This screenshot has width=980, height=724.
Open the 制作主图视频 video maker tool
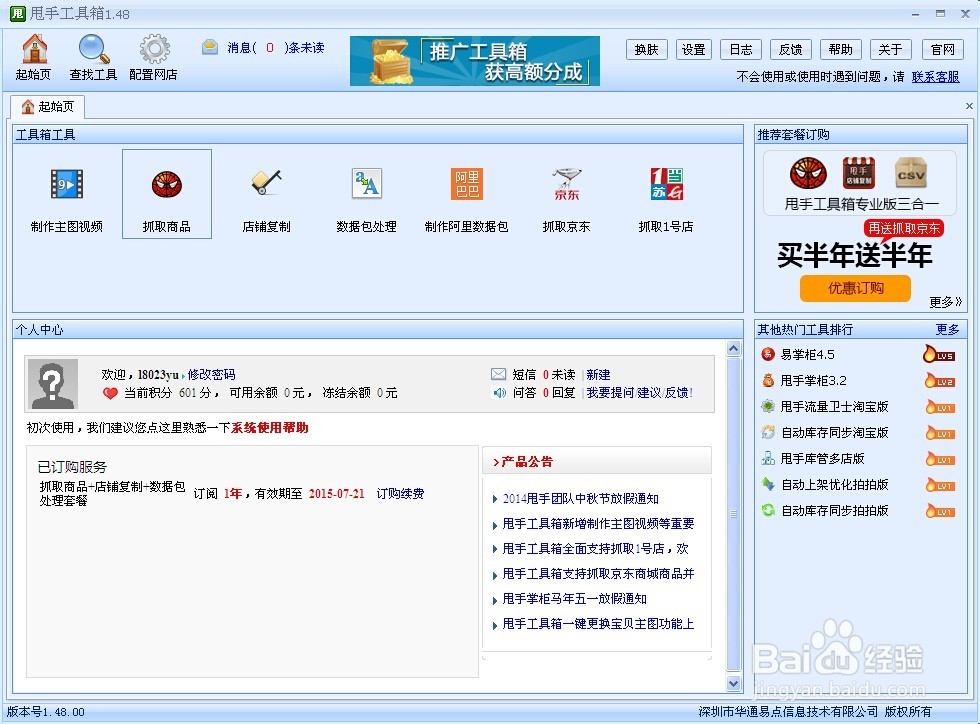66,193
